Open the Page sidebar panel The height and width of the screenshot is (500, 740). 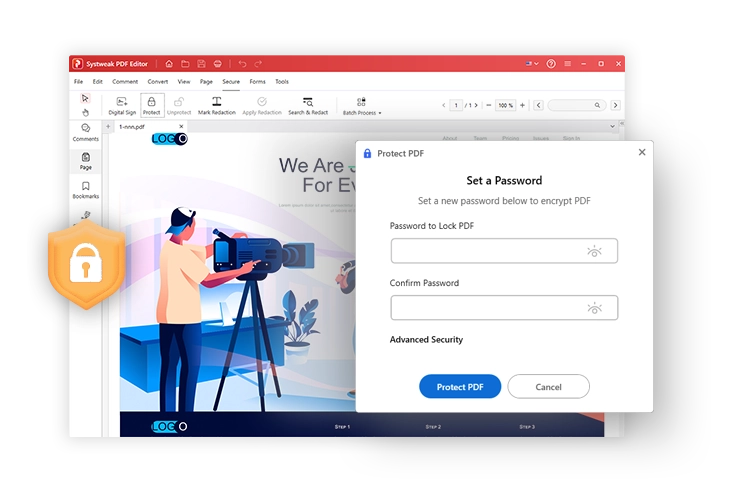(x=85, y=161)
